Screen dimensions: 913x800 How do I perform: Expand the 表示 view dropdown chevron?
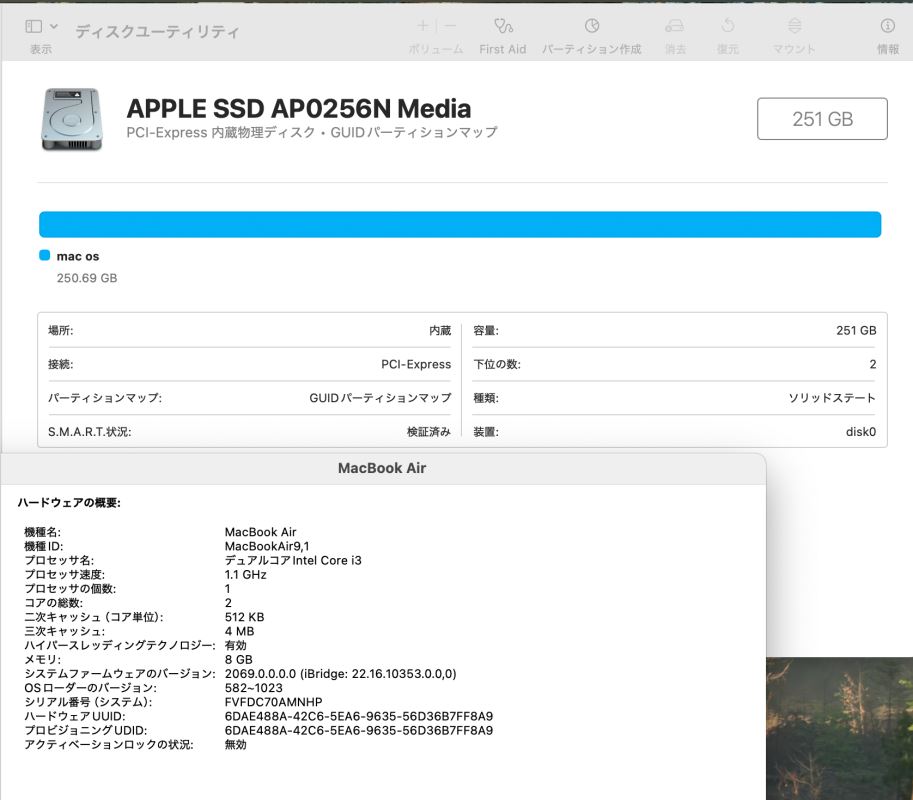(54, 27)
